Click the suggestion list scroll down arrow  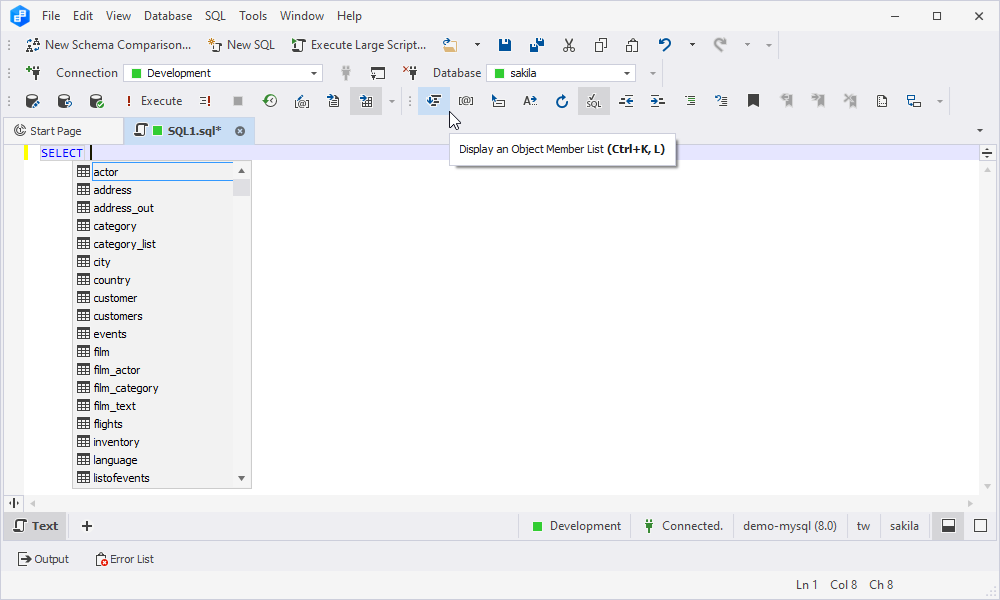click(x=242, y=478)
